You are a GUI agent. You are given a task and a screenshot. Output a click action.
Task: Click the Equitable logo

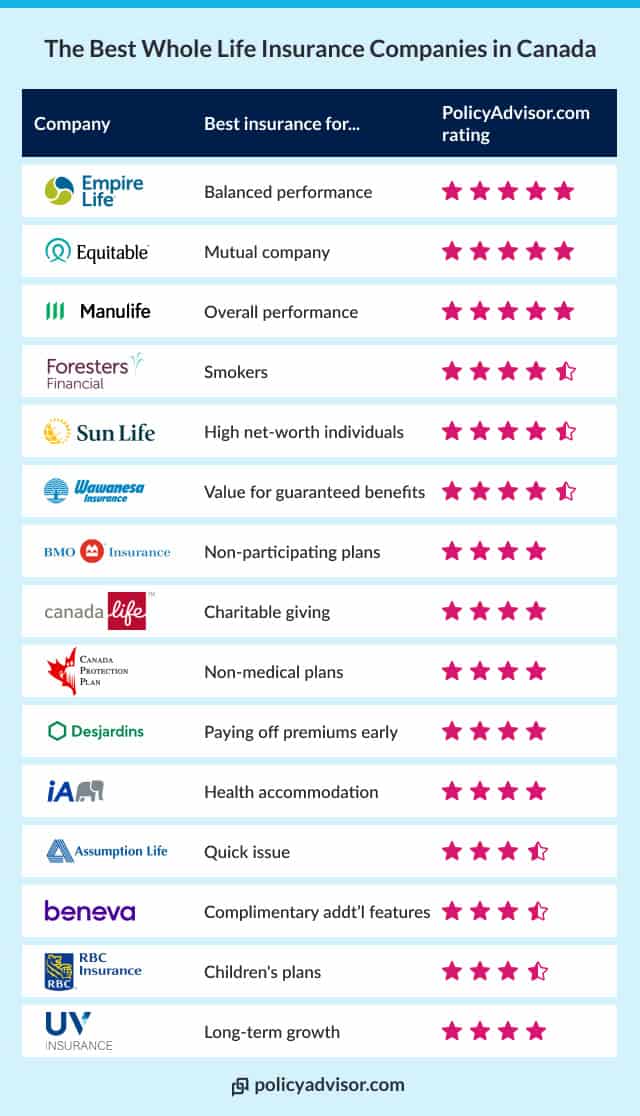coord(97,252)
